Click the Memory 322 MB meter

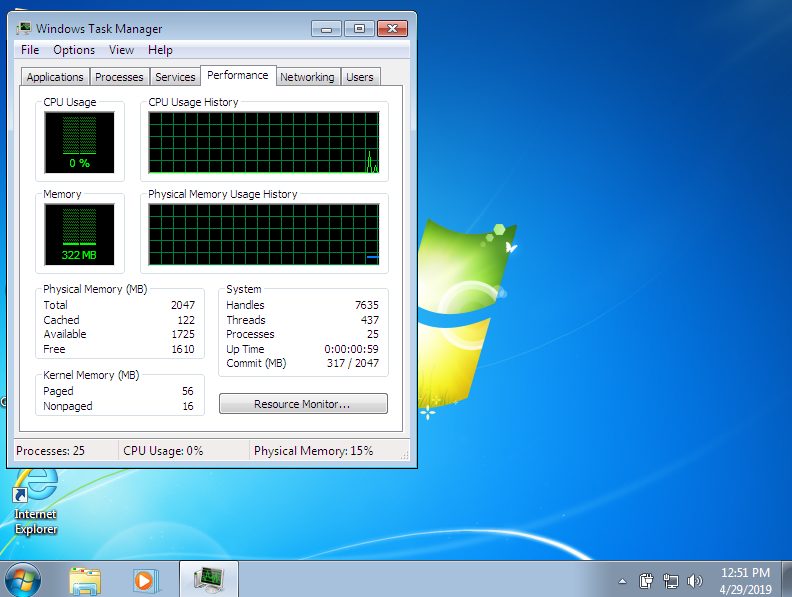[79, 234]
